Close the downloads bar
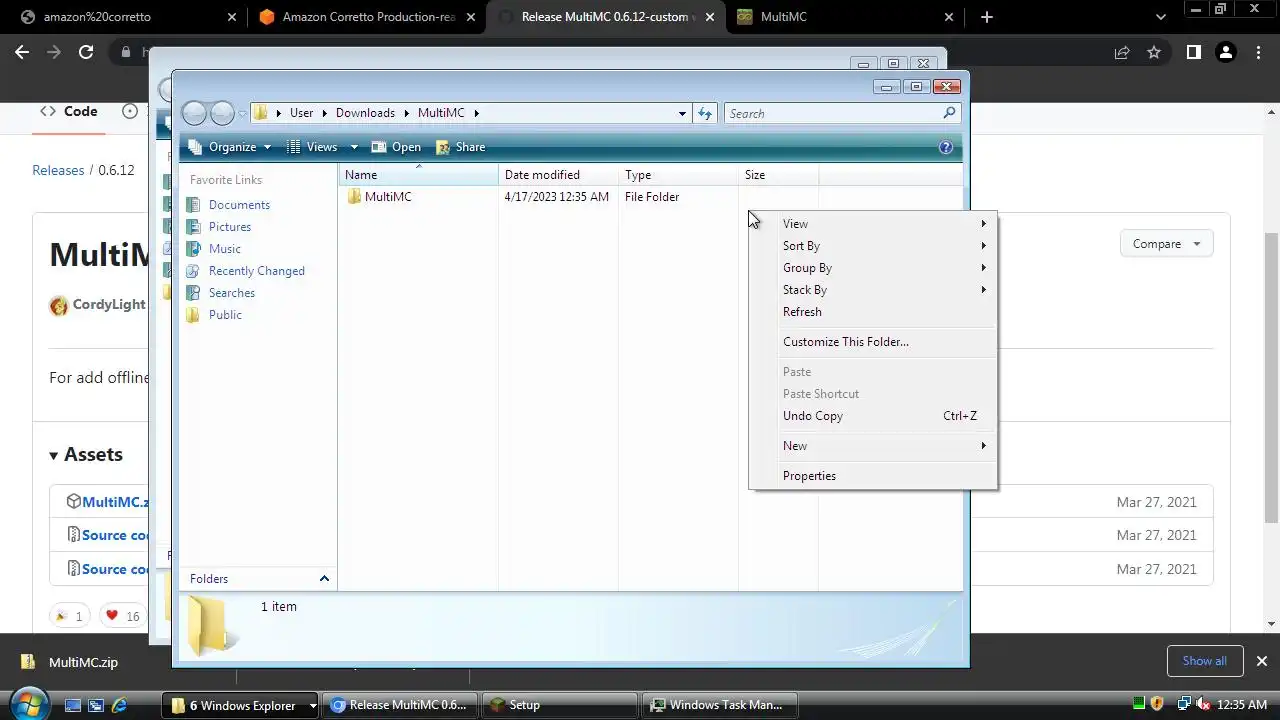The width and height of the screenshot is (1280, 720). [x=1261, y=661]
